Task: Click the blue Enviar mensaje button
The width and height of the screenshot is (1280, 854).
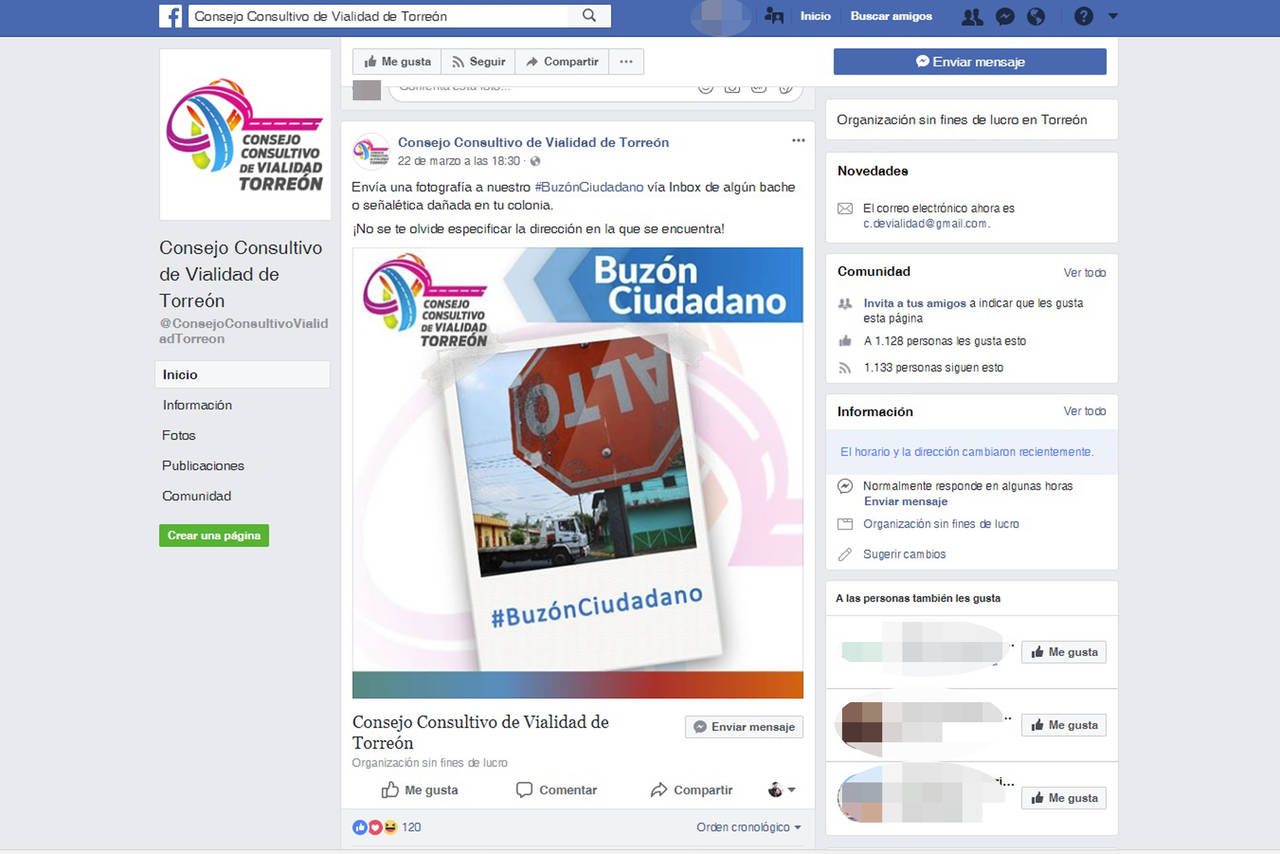Action: coord(969,62)
